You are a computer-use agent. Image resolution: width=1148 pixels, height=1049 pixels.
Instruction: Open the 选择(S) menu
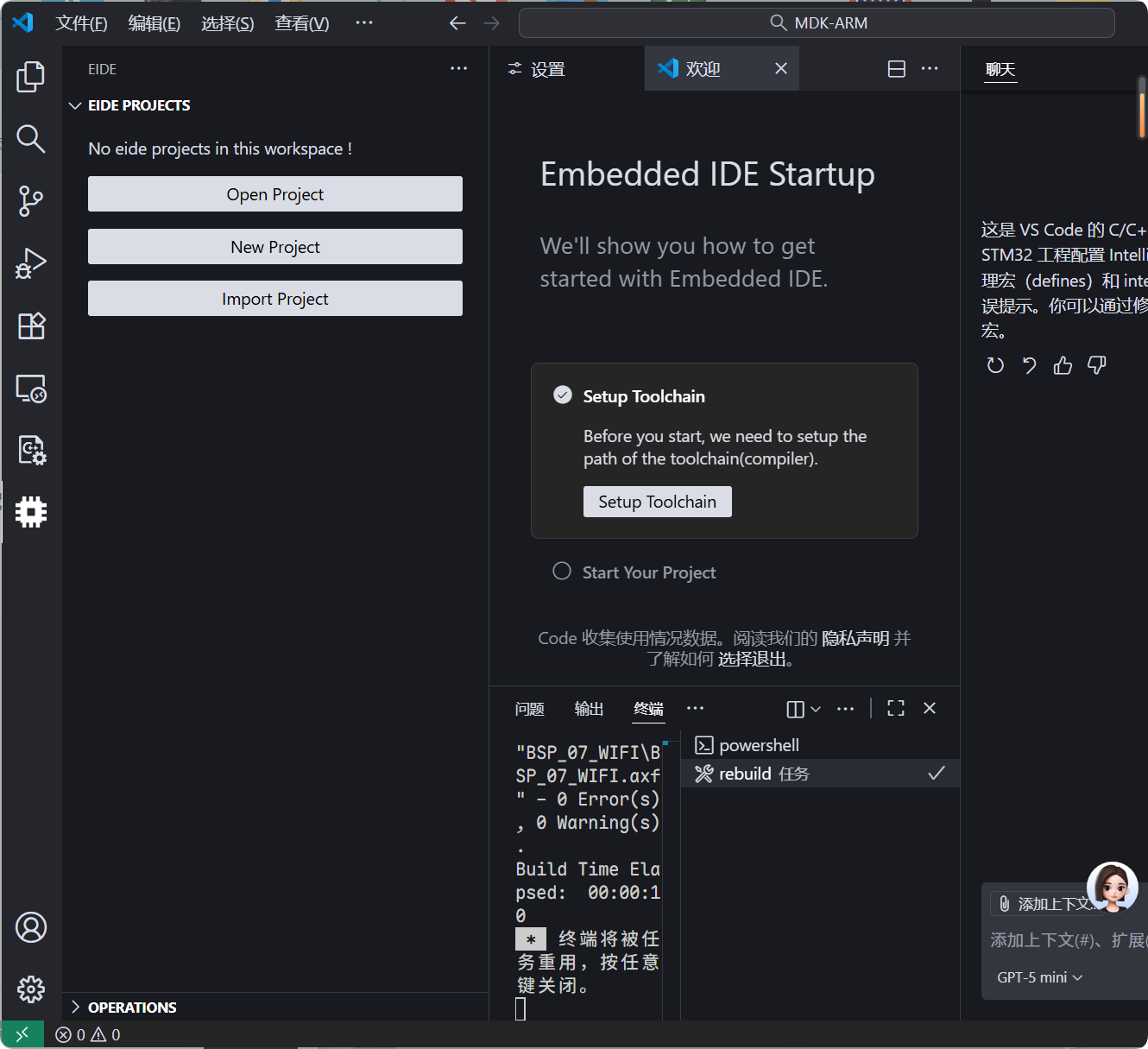click(228, 23)
